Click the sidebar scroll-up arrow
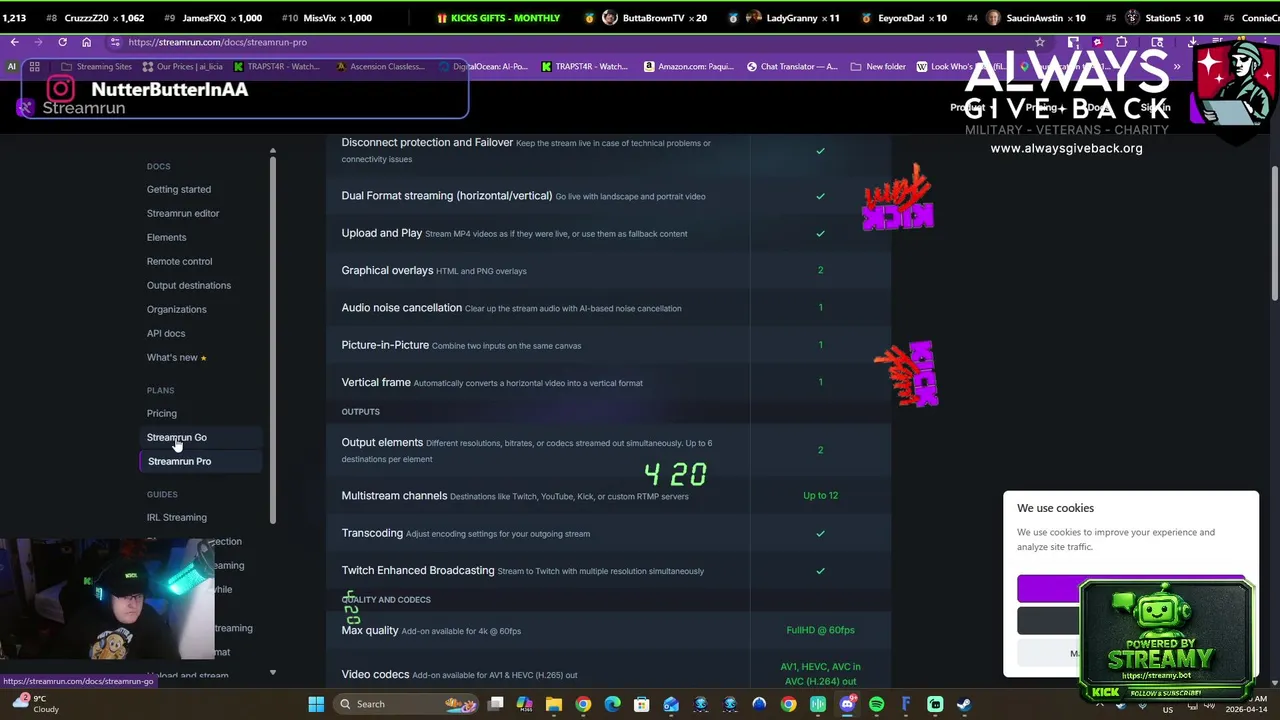The width and height of the screenshot is (1280, 720). click(x=272, y=151)
